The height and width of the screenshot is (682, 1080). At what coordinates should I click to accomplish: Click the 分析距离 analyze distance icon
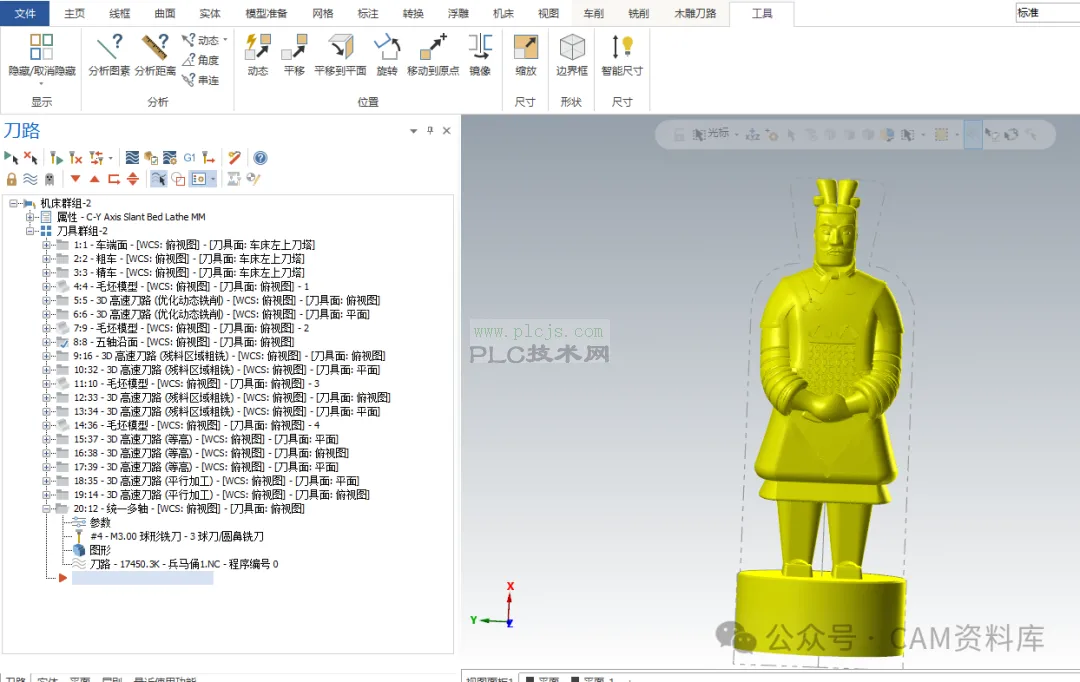click(x=155, y=54)
